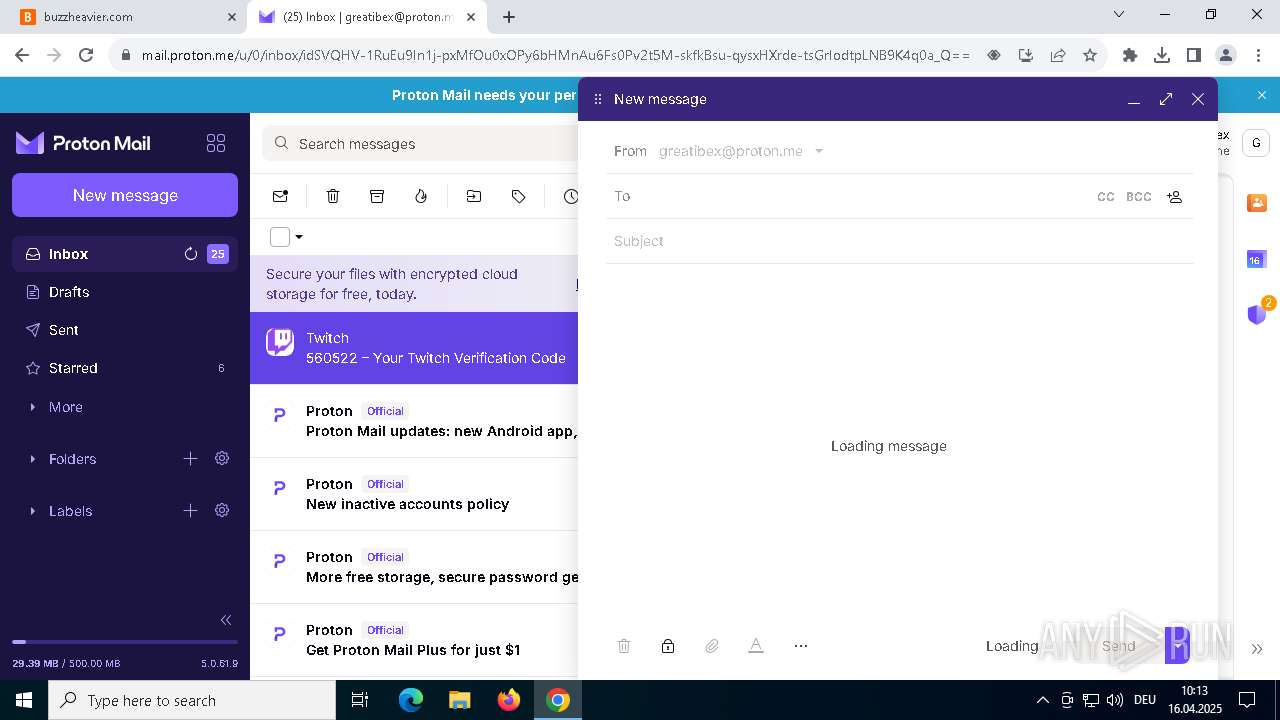Open more composer options ellipsis
Screen dimensions: 1280x720
click(800, 646)
